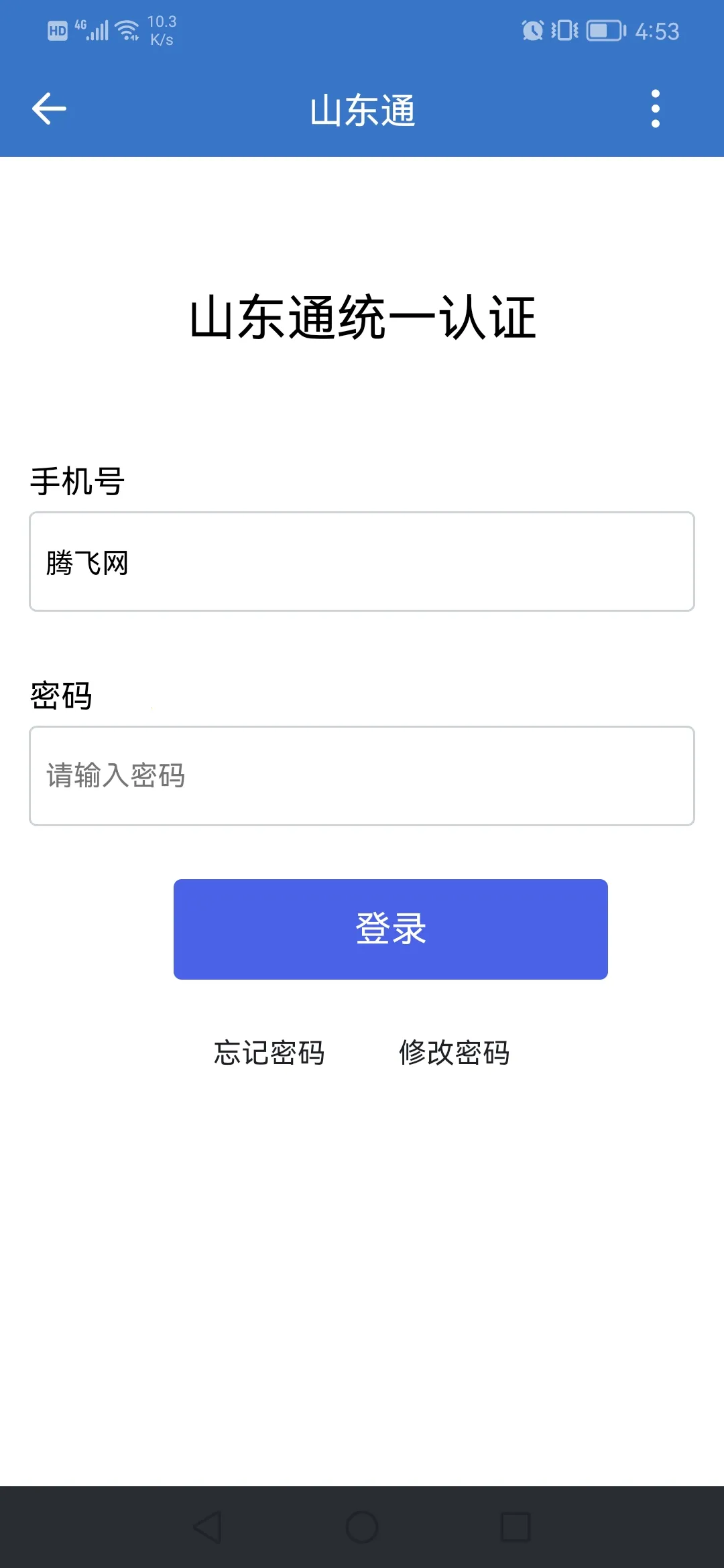Tap the 山东通 title in header
Viewport: 724px width, 1568px height.
(x=362, y=111)
